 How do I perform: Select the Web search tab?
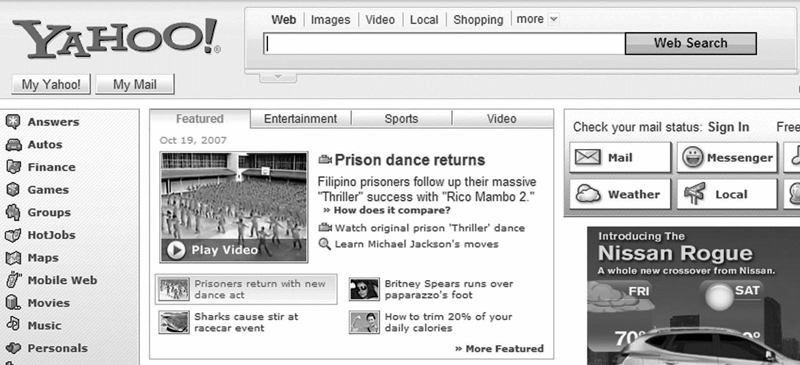pos(284,20)
